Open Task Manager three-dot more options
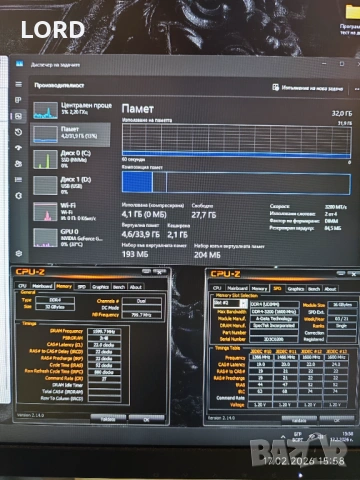Viewport: 360px width, 480px height. [356, 89]
